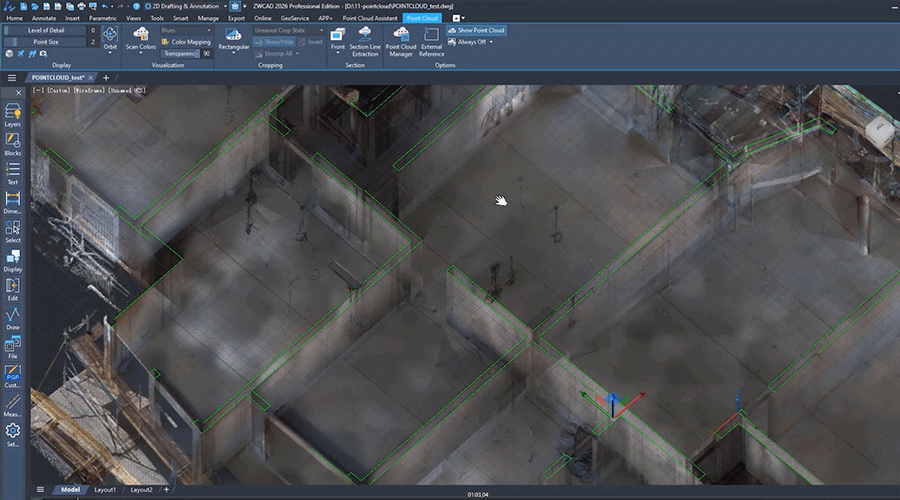Open the PGP Customize tool in the sidebar
Viewport: 900px width, 500px height.
[13, 377]
